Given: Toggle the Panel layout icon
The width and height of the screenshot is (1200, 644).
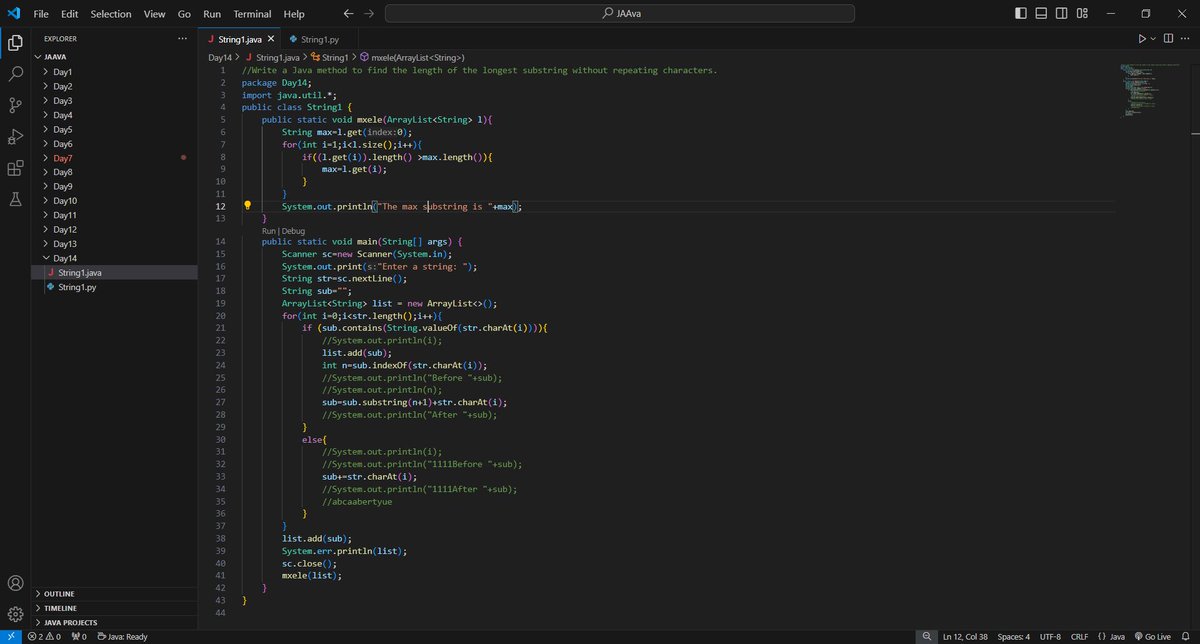Looking at the screenshot, I should coord(1041,14).
